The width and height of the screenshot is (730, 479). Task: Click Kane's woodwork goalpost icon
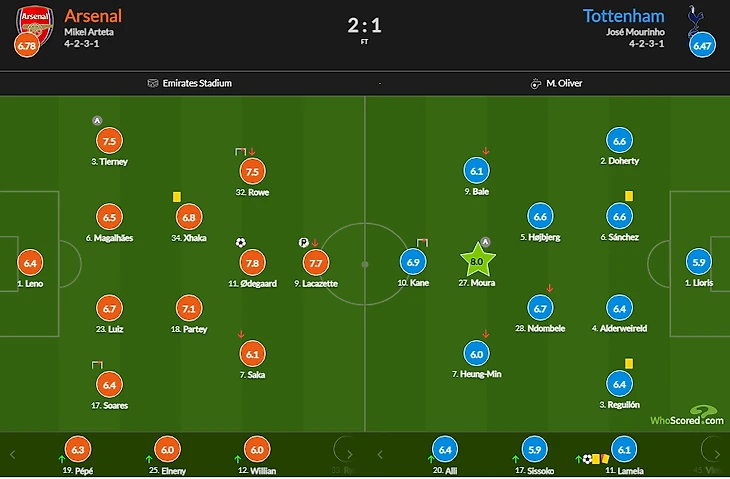point(422,242)
